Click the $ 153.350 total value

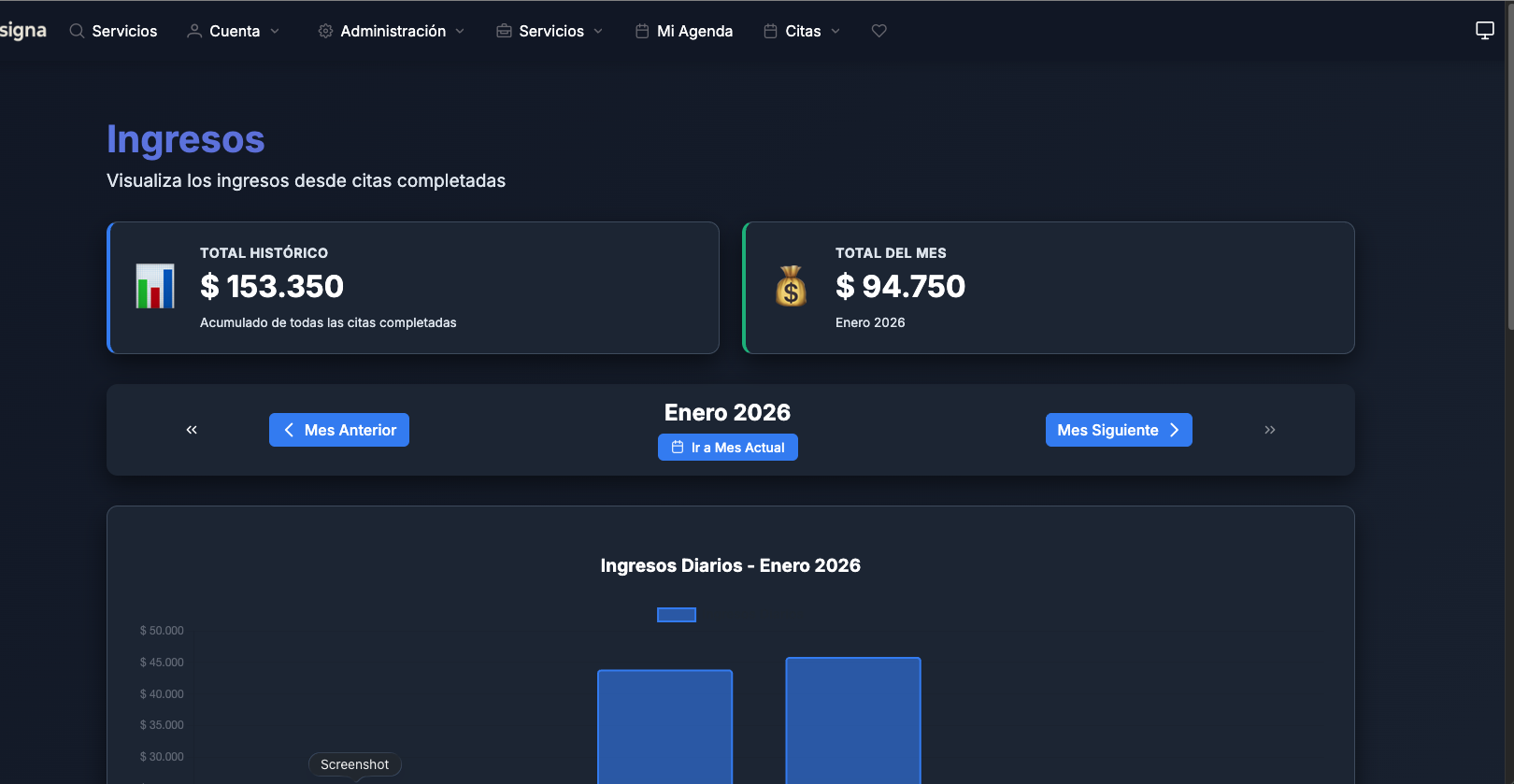click(272, 286)
